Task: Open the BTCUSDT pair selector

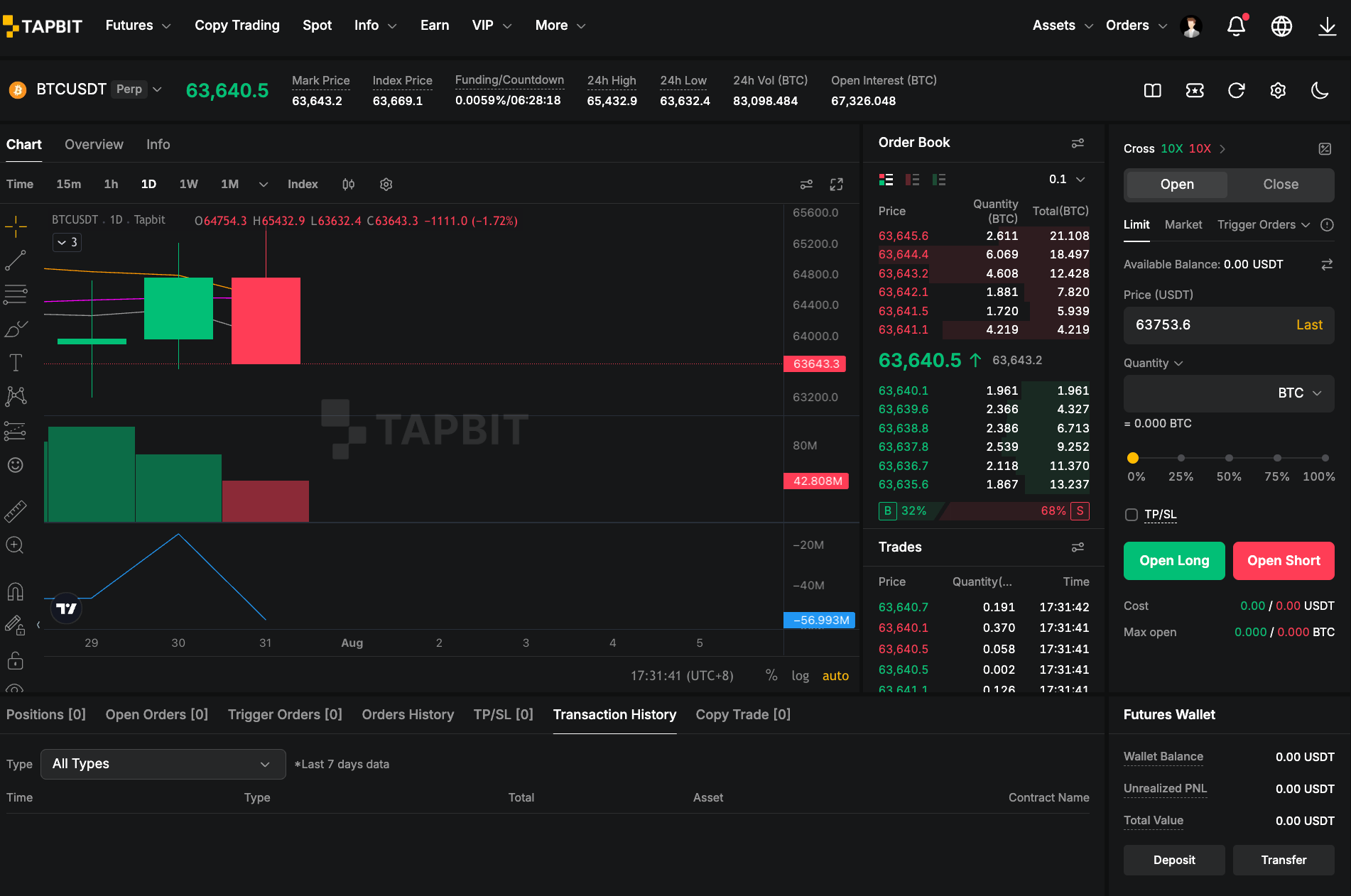Action: click(x=85, y=89)
